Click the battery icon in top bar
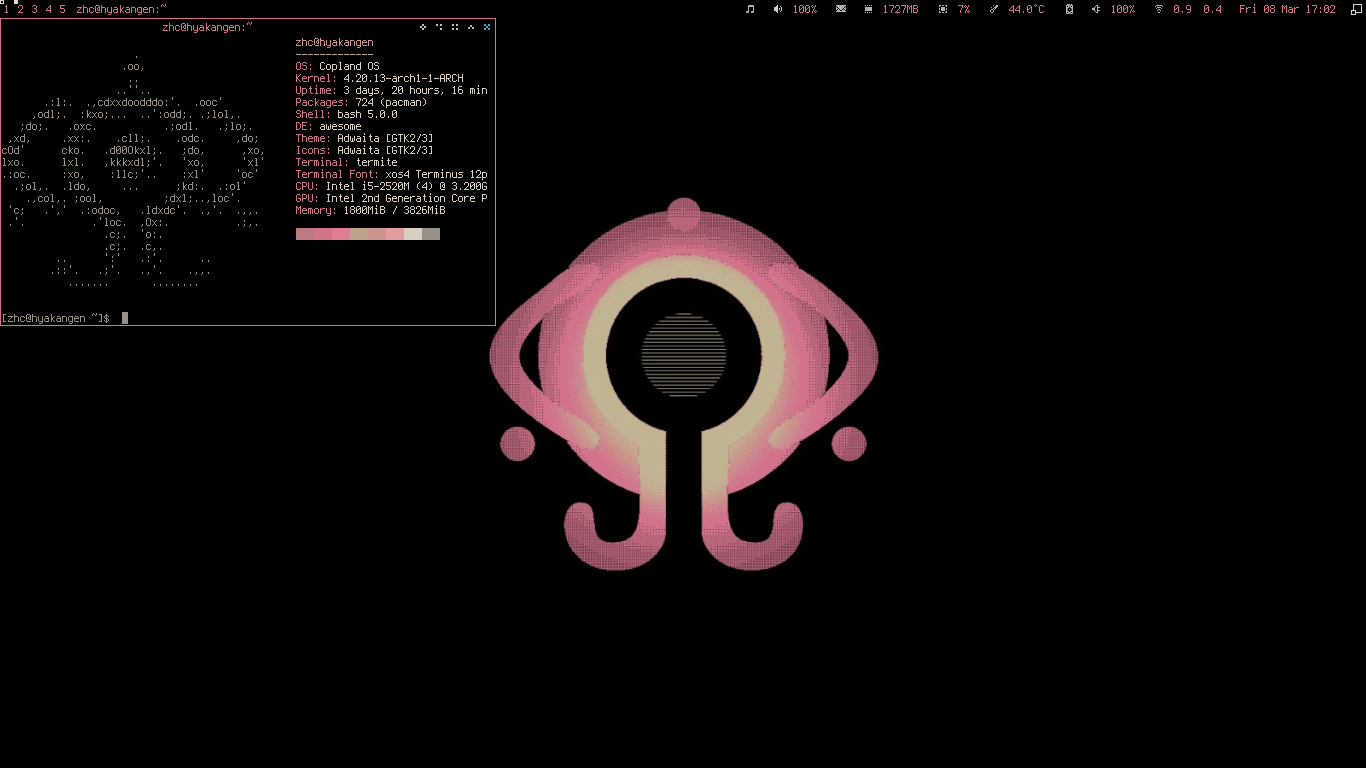This screenshot has height=768, width=1366. 1069,9
